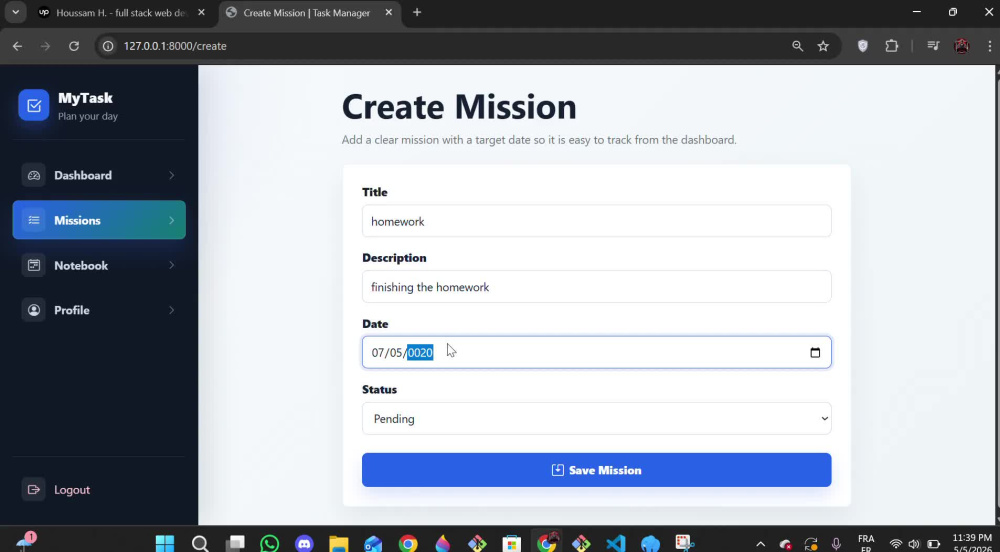Click the Wi-Fi icon in system tray
This screenshot has height=552, width=1000.
pos(896,544)
